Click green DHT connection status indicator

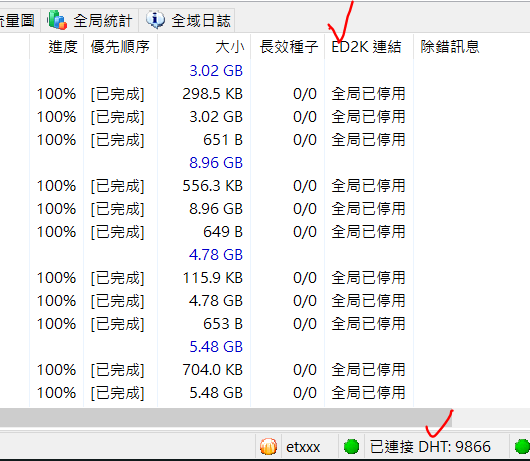351,446
